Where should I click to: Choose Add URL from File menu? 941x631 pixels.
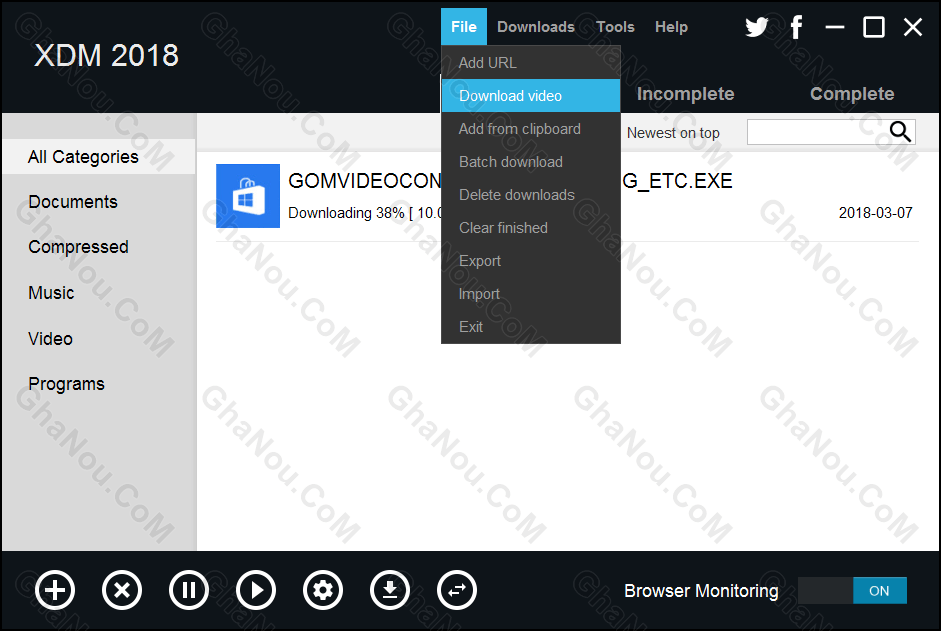531,62
